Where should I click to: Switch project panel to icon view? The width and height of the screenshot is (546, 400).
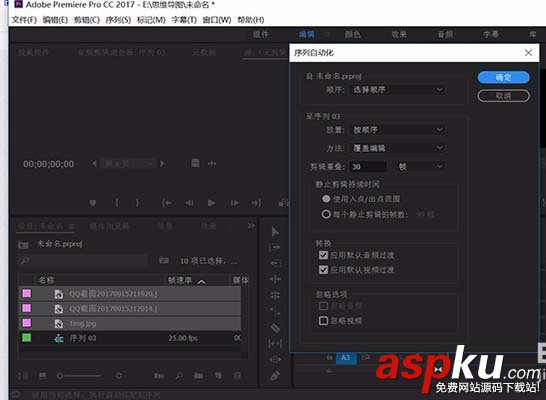click(42, 376)
